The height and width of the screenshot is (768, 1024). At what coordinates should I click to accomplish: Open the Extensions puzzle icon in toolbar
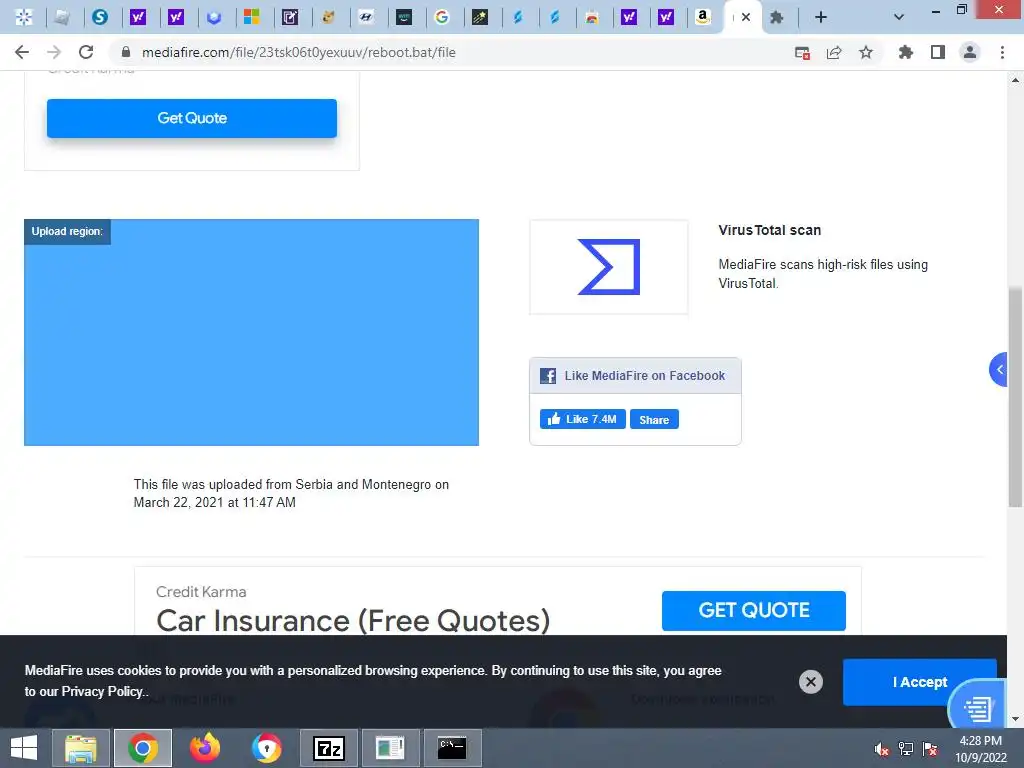(x=906, y=52)
